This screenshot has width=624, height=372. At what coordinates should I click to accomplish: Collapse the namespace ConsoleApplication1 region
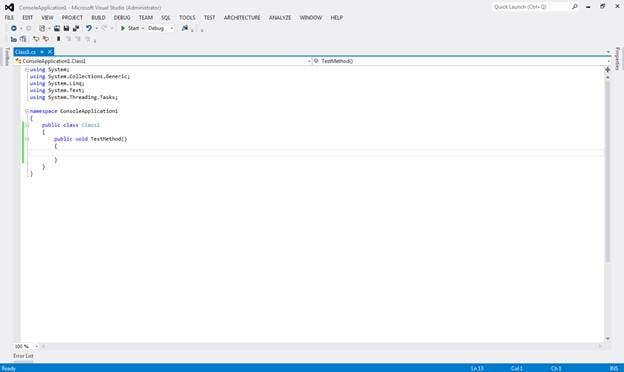pyautogui.click(x=27, y=111)
